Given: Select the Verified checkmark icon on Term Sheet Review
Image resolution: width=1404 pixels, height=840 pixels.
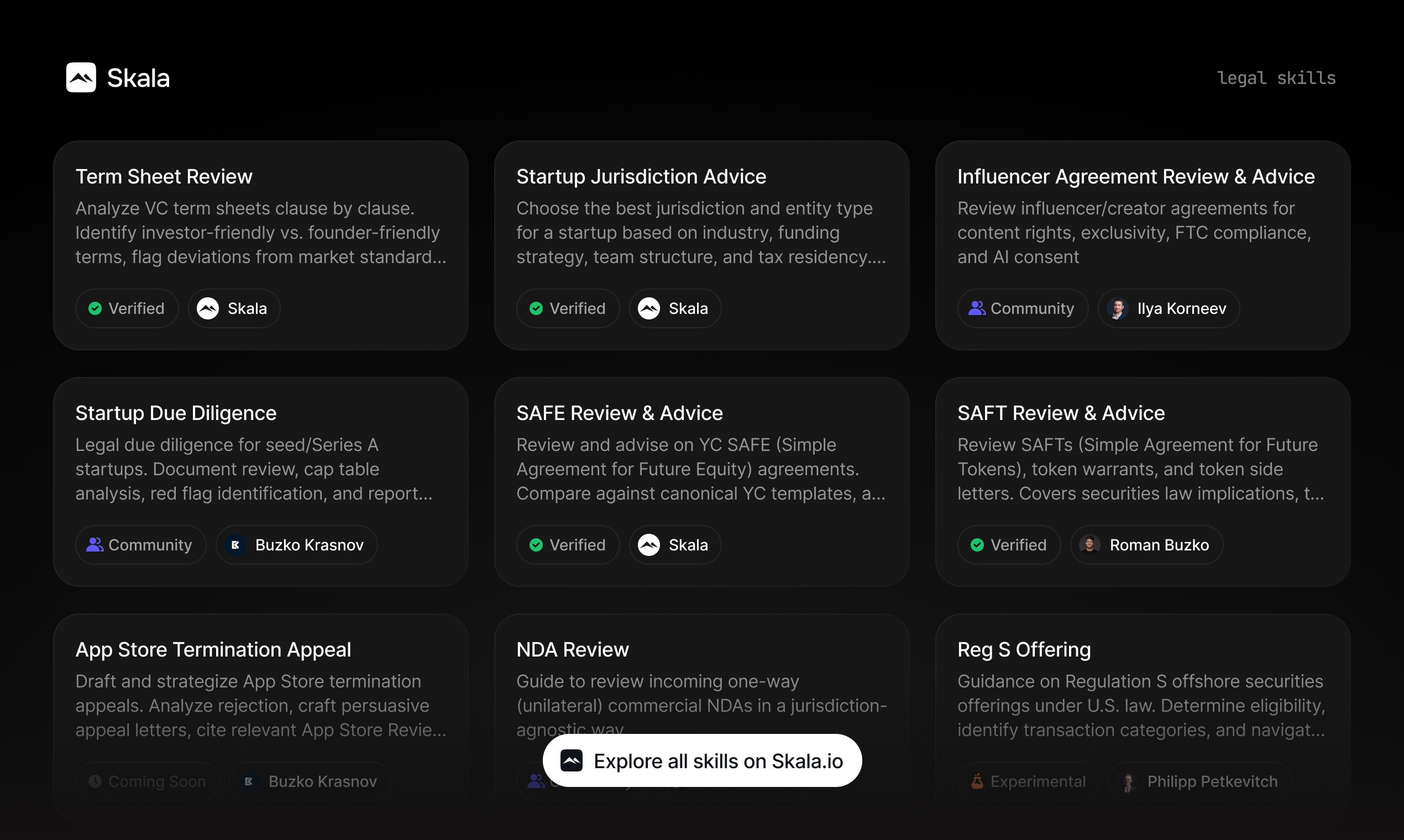Looking at the screenshot, I should [x=95, y=308].
